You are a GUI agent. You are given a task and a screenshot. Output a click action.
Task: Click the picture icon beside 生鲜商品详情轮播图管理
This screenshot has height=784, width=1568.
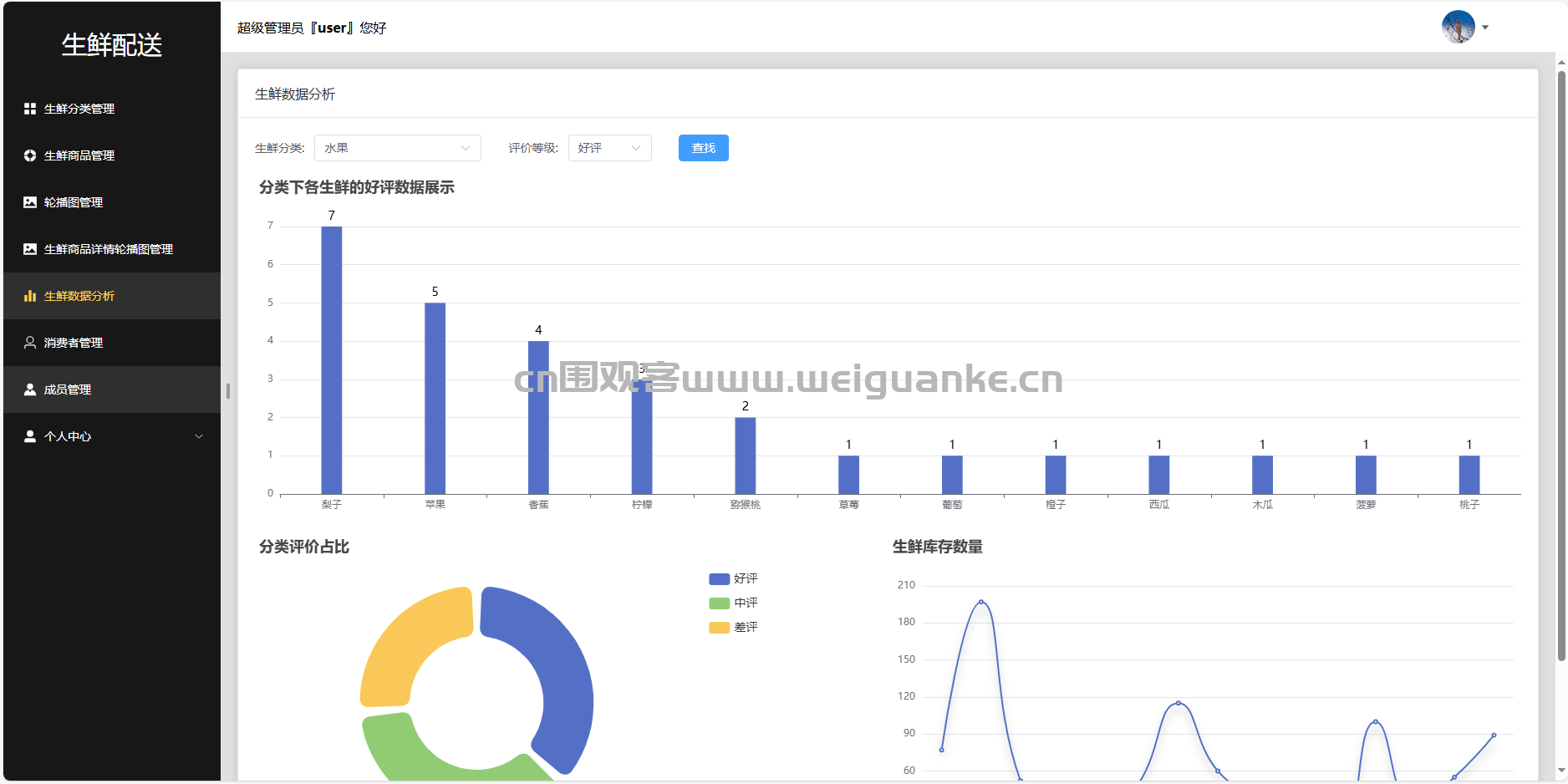point(30,249)
